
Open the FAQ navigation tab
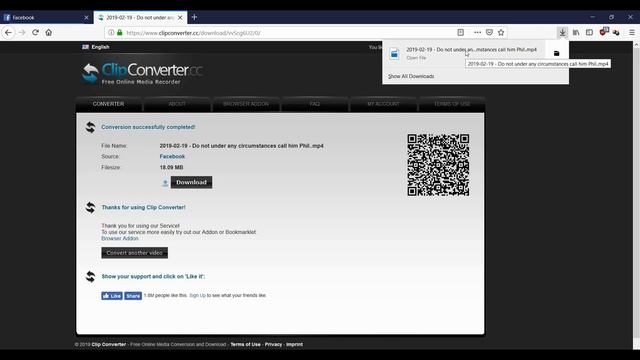coord(315,104)
